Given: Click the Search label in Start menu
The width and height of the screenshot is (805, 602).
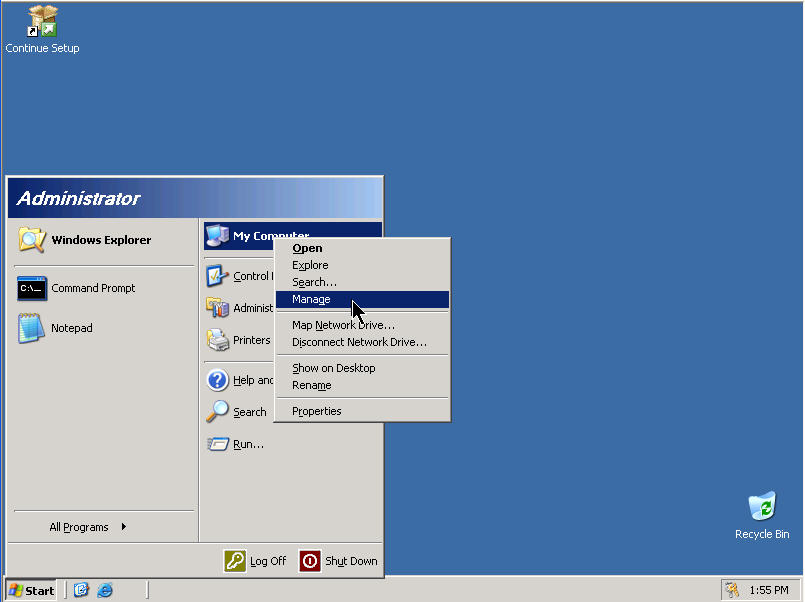Looking at the screenshot, I should click(x=250, y=412).
